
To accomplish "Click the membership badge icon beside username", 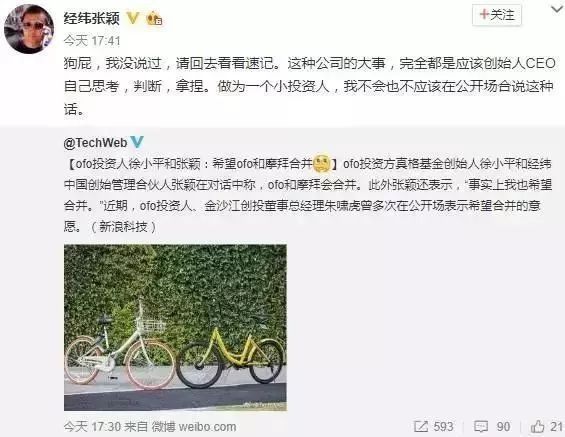I will [x=154, y=18].
